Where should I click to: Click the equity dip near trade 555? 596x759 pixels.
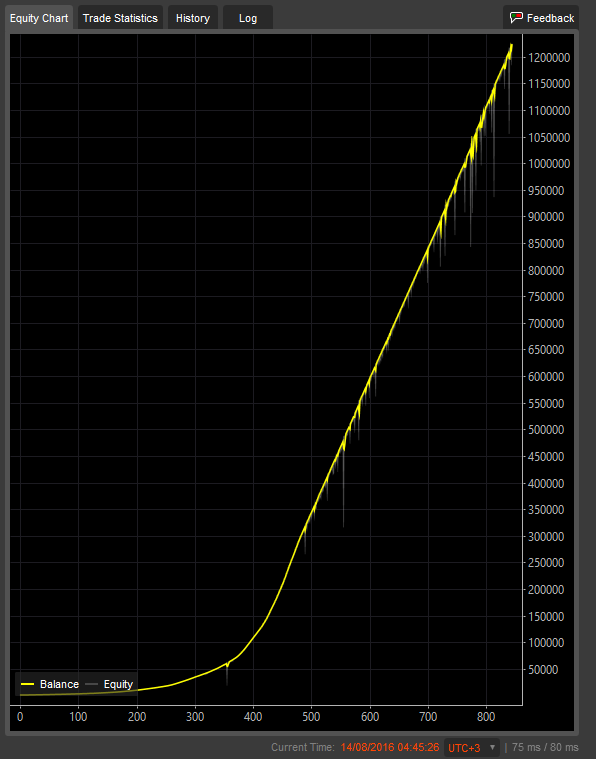(x=343, y=503)
